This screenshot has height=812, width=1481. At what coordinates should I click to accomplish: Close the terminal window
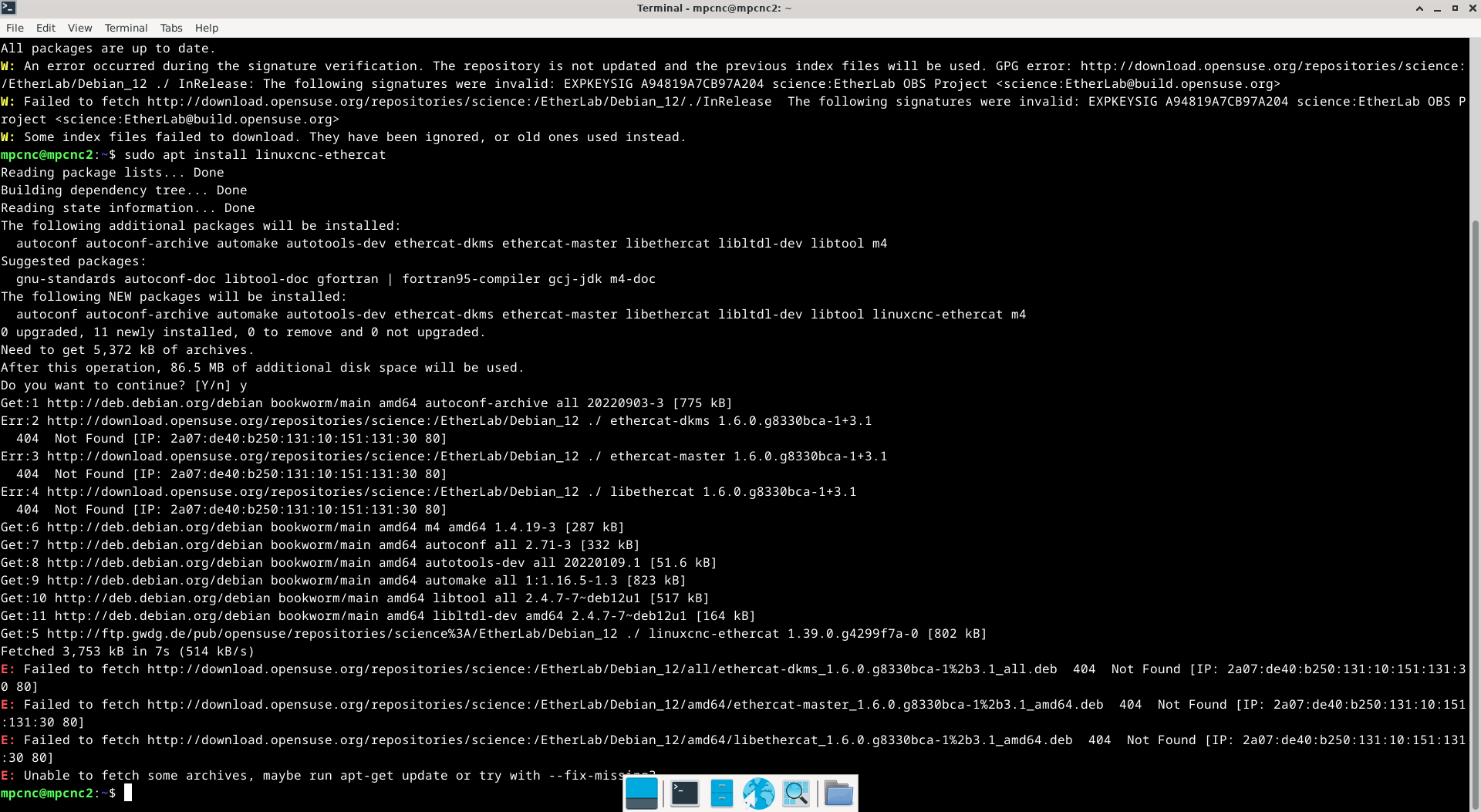pos(1473,8)
